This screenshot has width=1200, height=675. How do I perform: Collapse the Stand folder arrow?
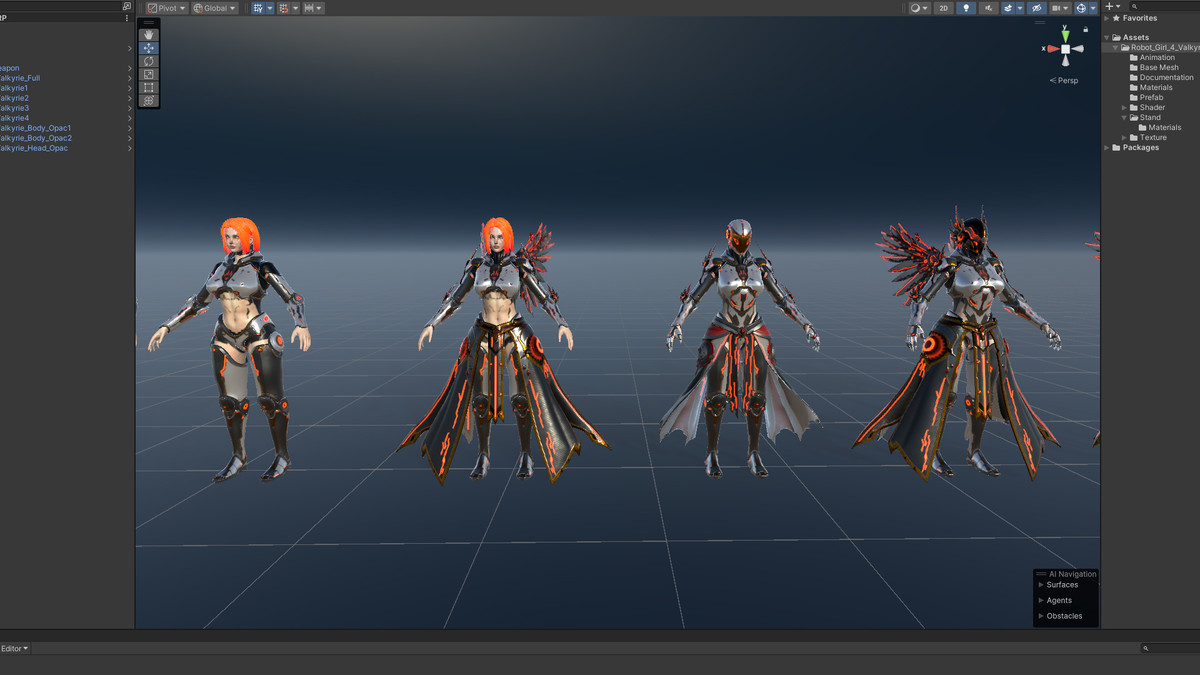pos(1125,118)
